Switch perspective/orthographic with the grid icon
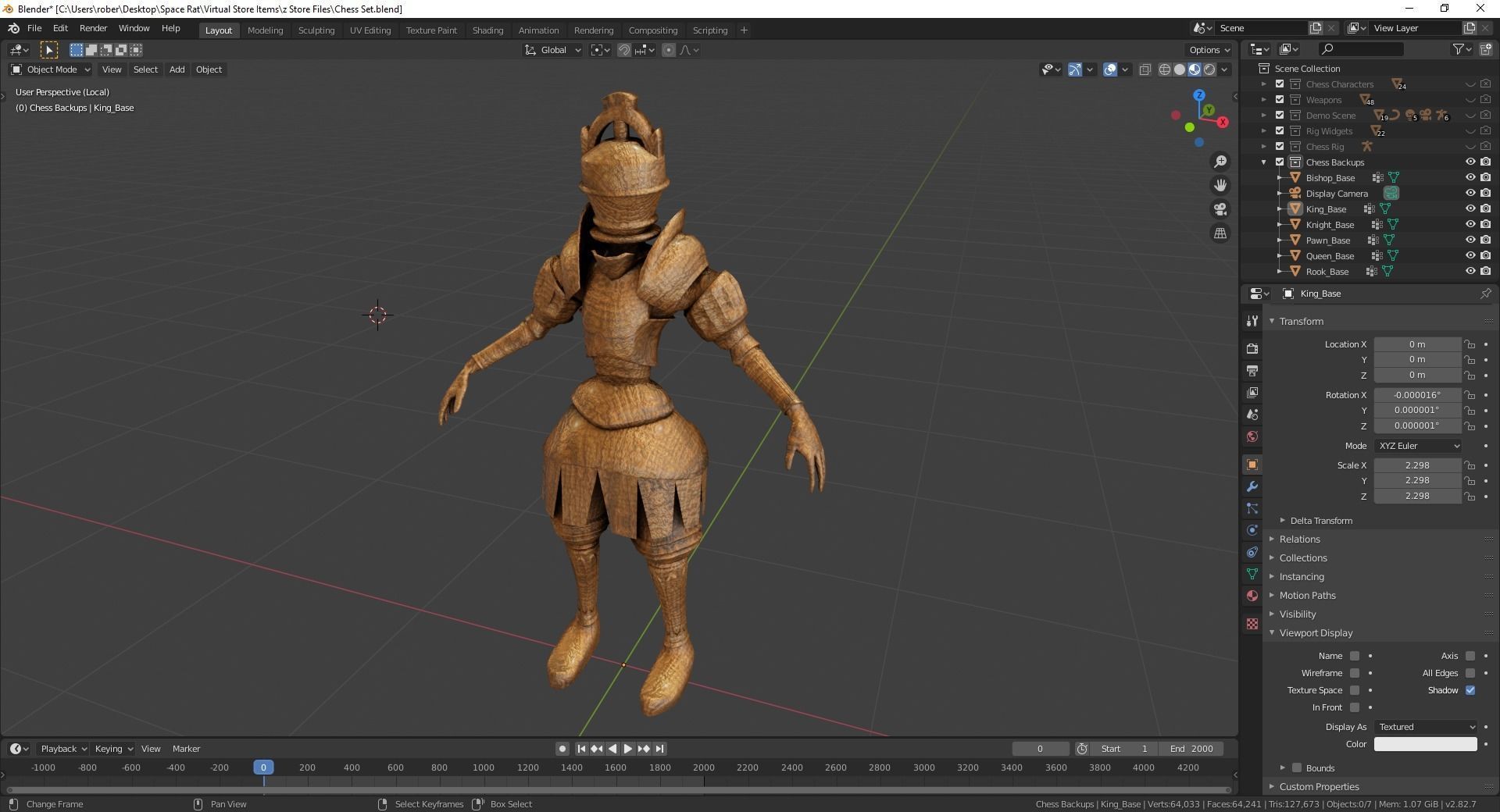The width and height of the screenshot is (1500, 812). tap(1220, 233)
